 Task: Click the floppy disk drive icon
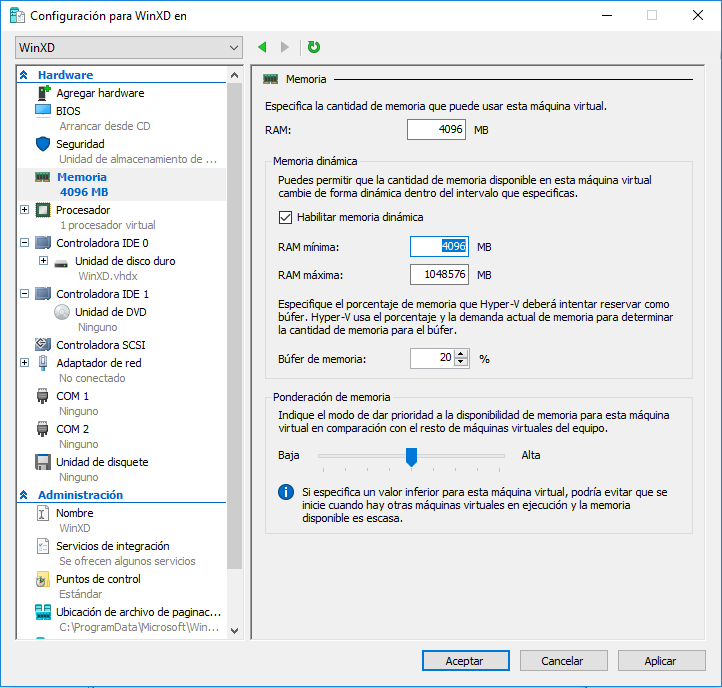pyautogui.click(x=43, y=462)
